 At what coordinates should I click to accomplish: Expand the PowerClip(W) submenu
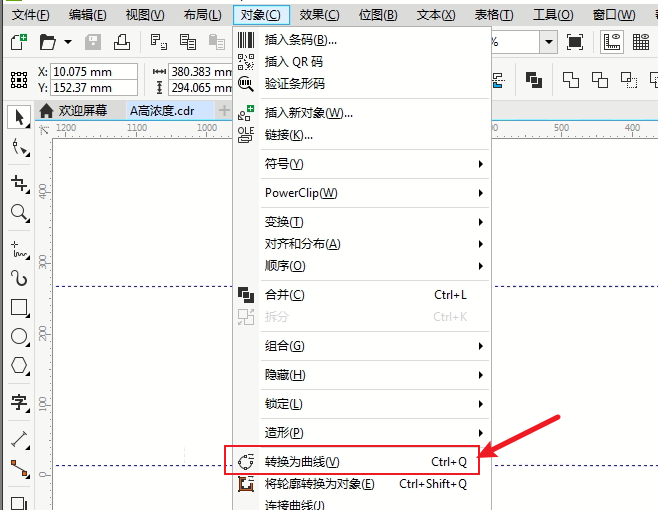(x=362, y=193)
